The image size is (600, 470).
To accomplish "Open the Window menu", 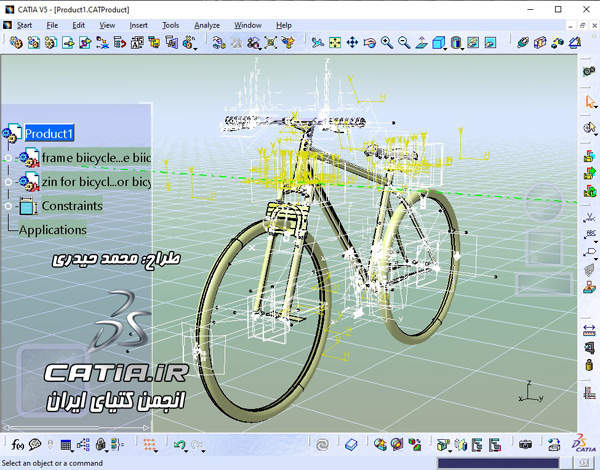I will tap(248, 25).
